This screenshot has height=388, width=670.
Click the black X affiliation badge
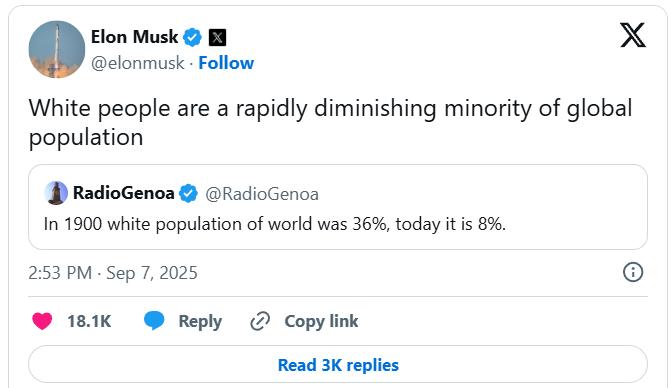click(x=217, y=38)
